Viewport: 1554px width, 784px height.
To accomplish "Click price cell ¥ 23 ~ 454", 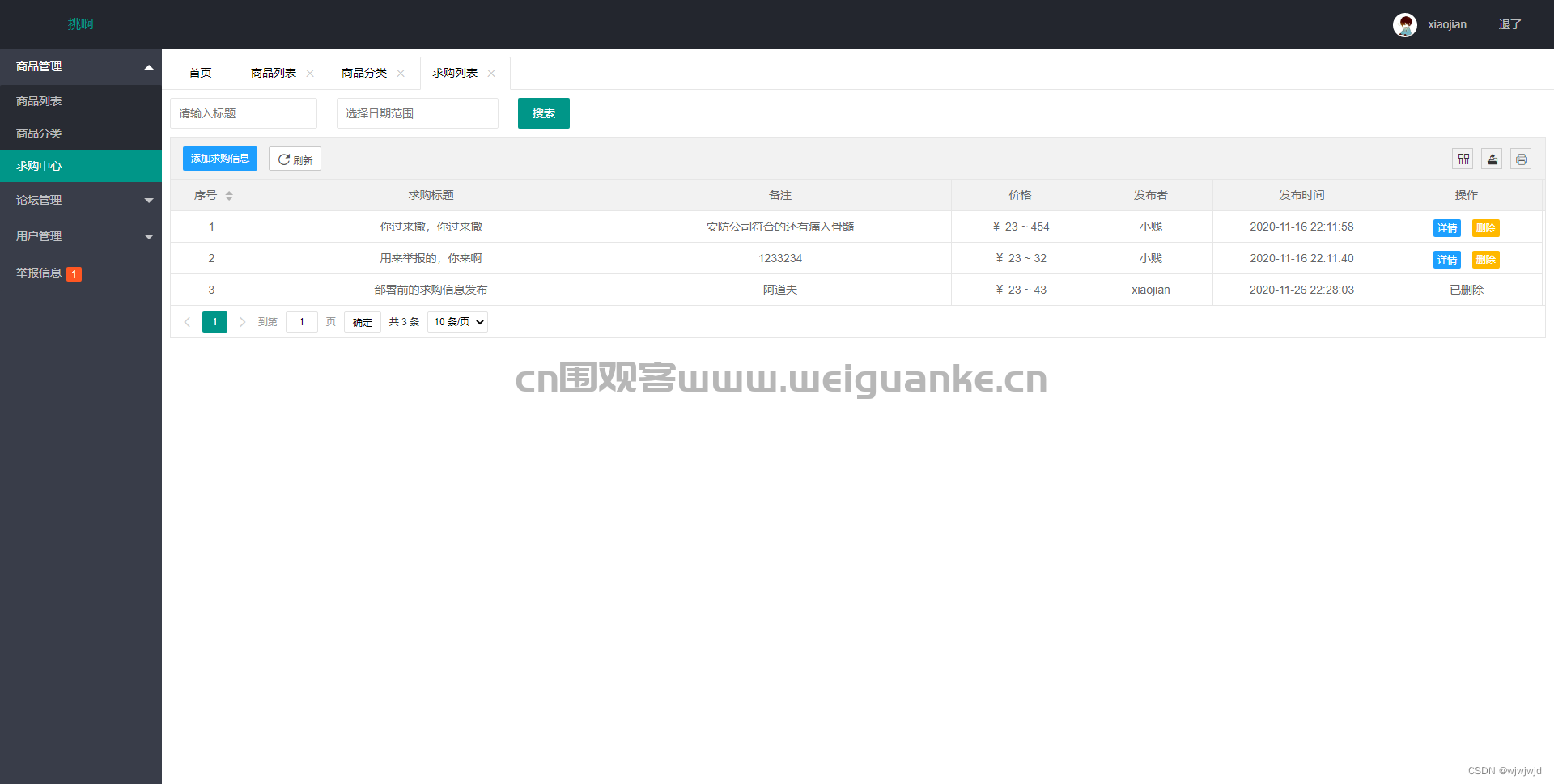I will tap(1021, 227).
